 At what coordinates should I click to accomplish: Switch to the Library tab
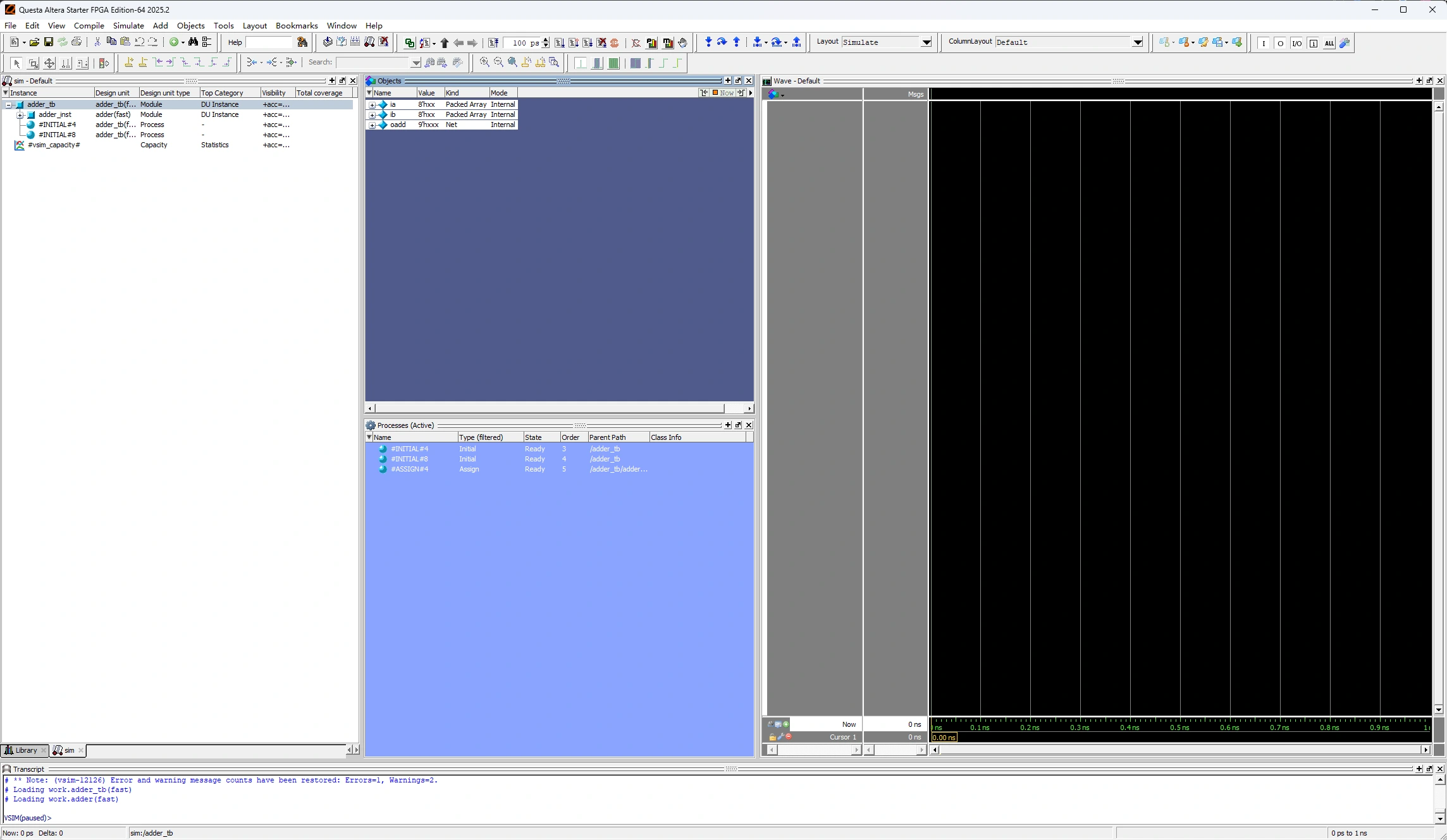(26, 750)
